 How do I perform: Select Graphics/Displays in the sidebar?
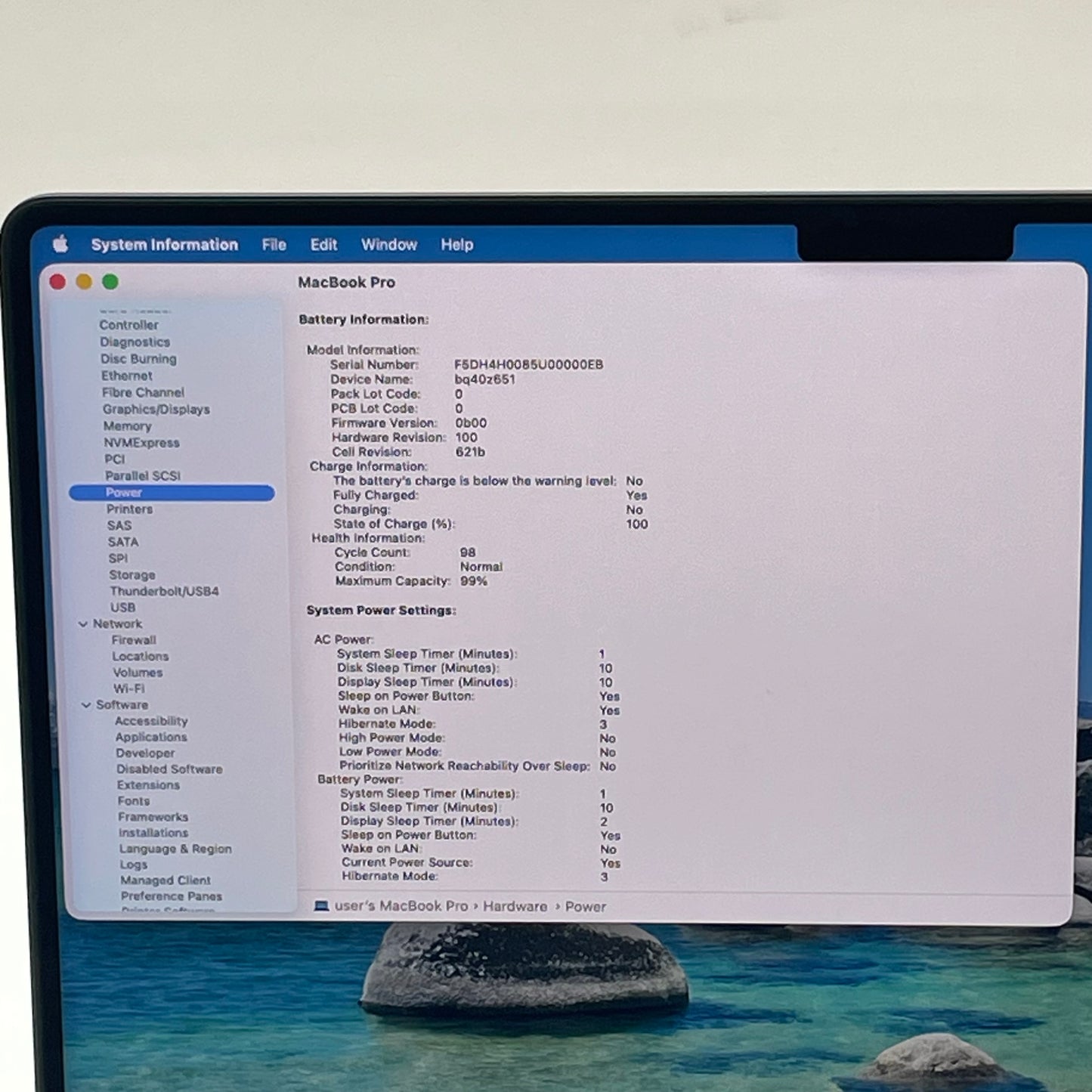point(156,409)
